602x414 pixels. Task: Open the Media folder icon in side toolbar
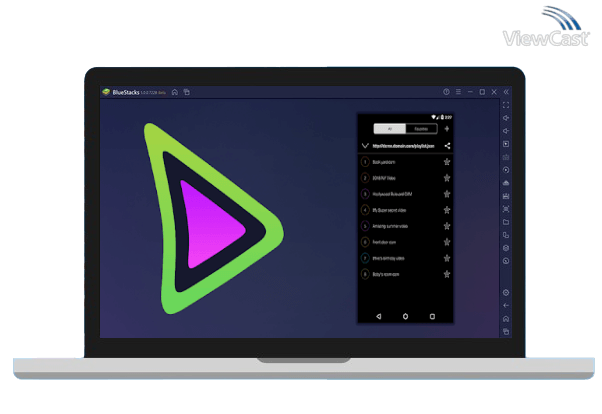506,222
